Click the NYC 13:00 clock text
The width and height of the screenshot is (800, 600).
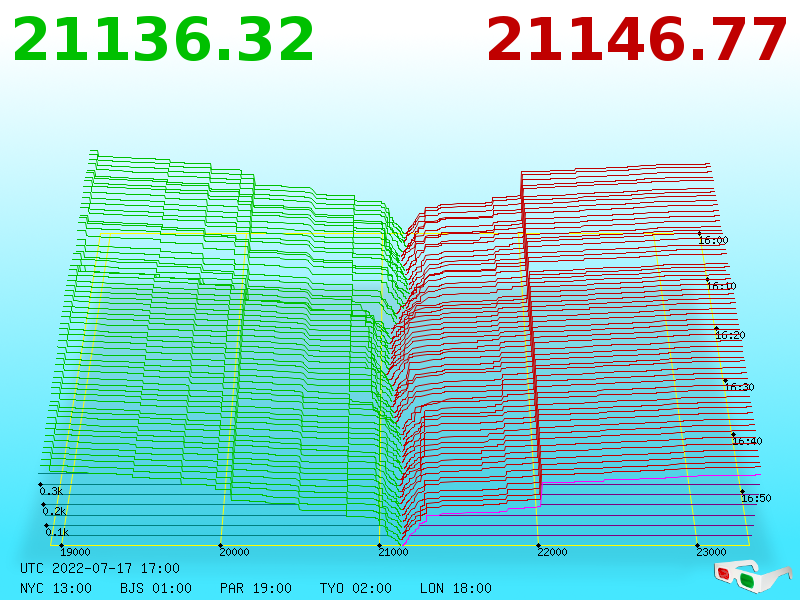pos(56,588)
